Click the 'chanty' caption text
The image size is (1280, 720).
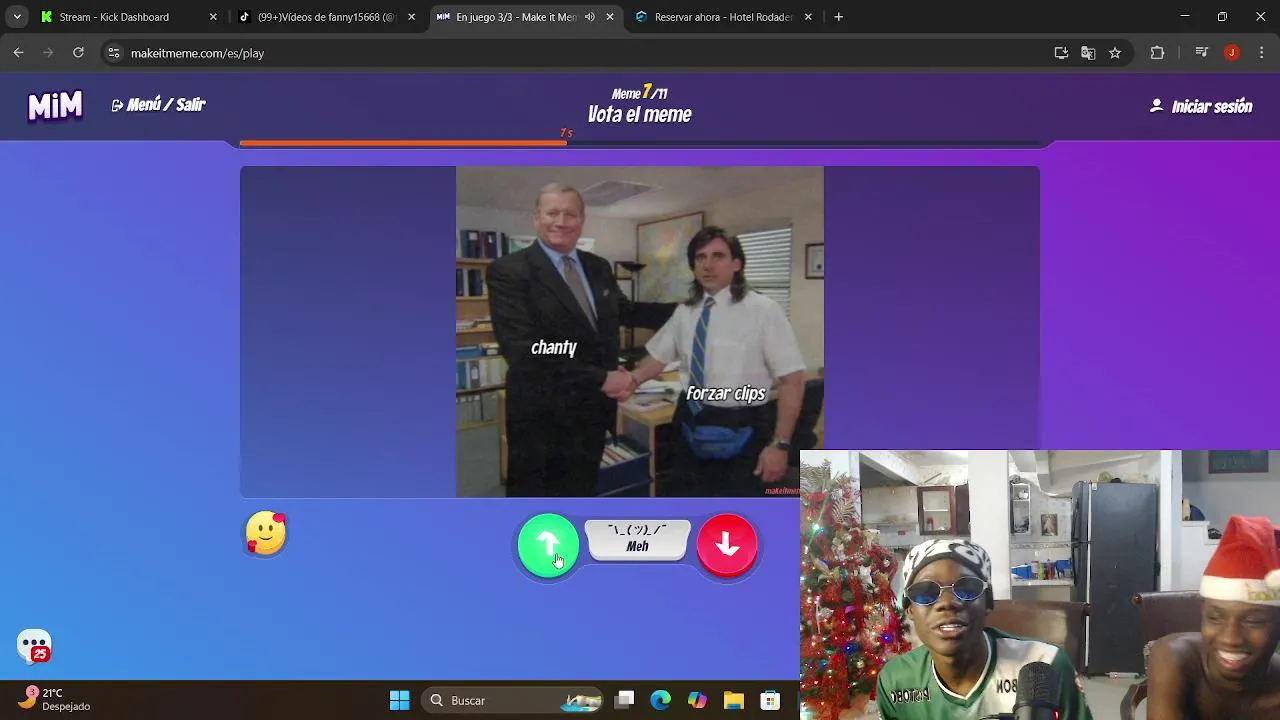[554, 348]
